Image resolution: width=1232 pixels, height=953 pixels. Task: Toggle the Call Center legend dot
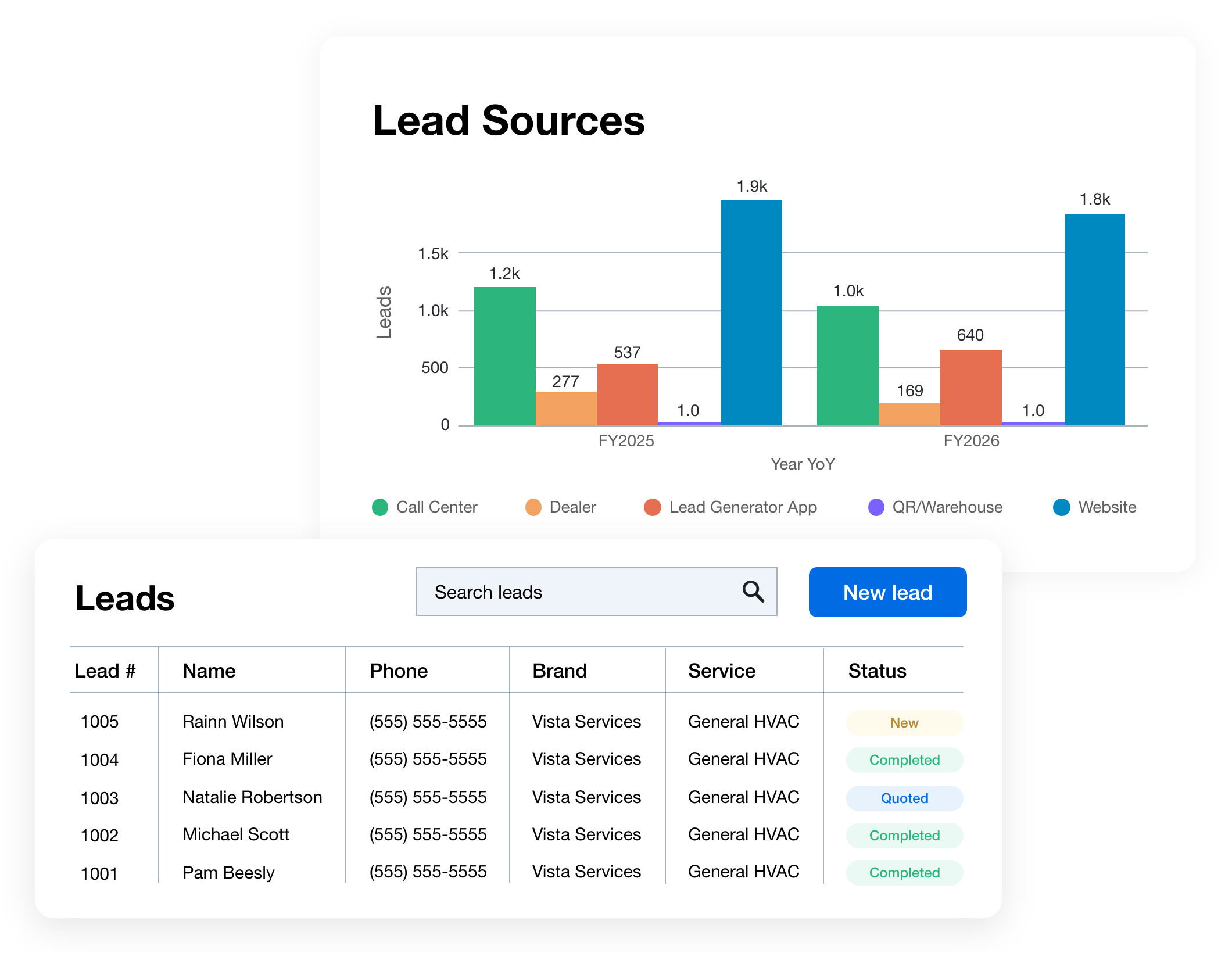tap(379, 507)
